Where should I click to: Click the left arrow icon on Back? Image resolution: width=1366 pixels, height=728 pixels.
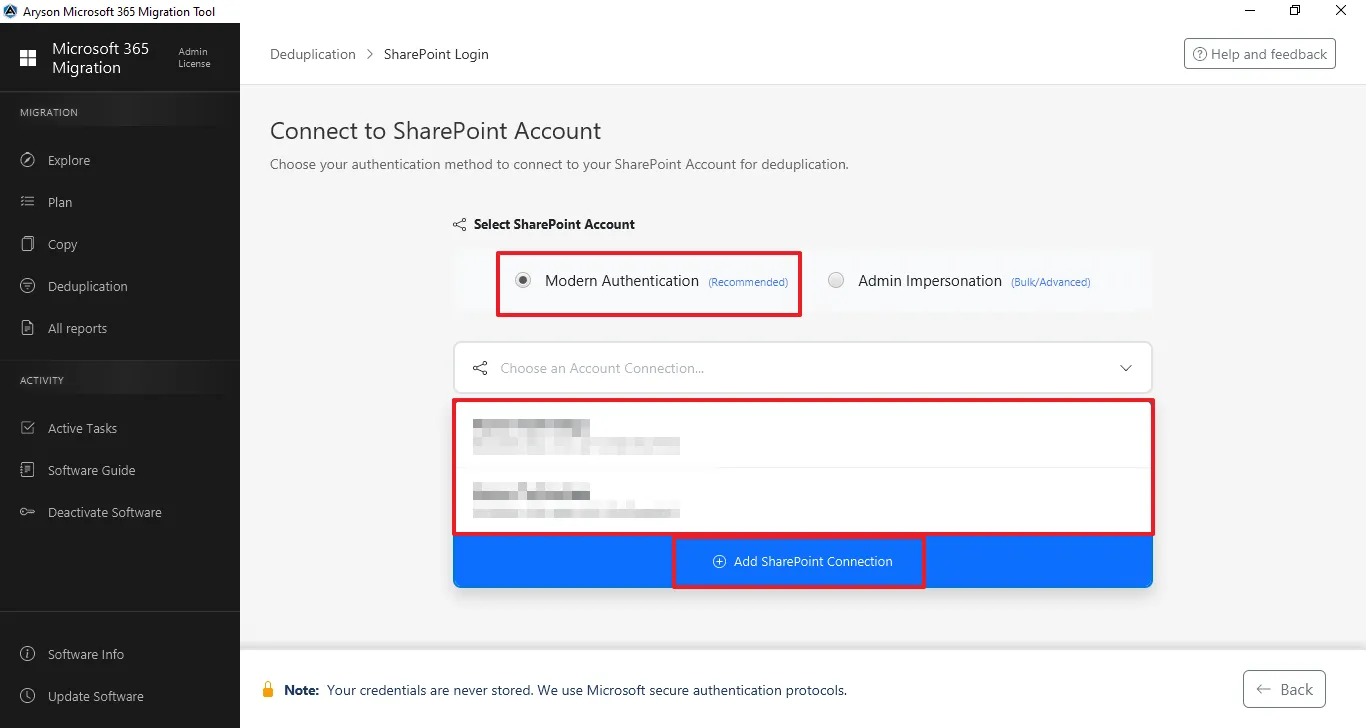[1264, 689]
